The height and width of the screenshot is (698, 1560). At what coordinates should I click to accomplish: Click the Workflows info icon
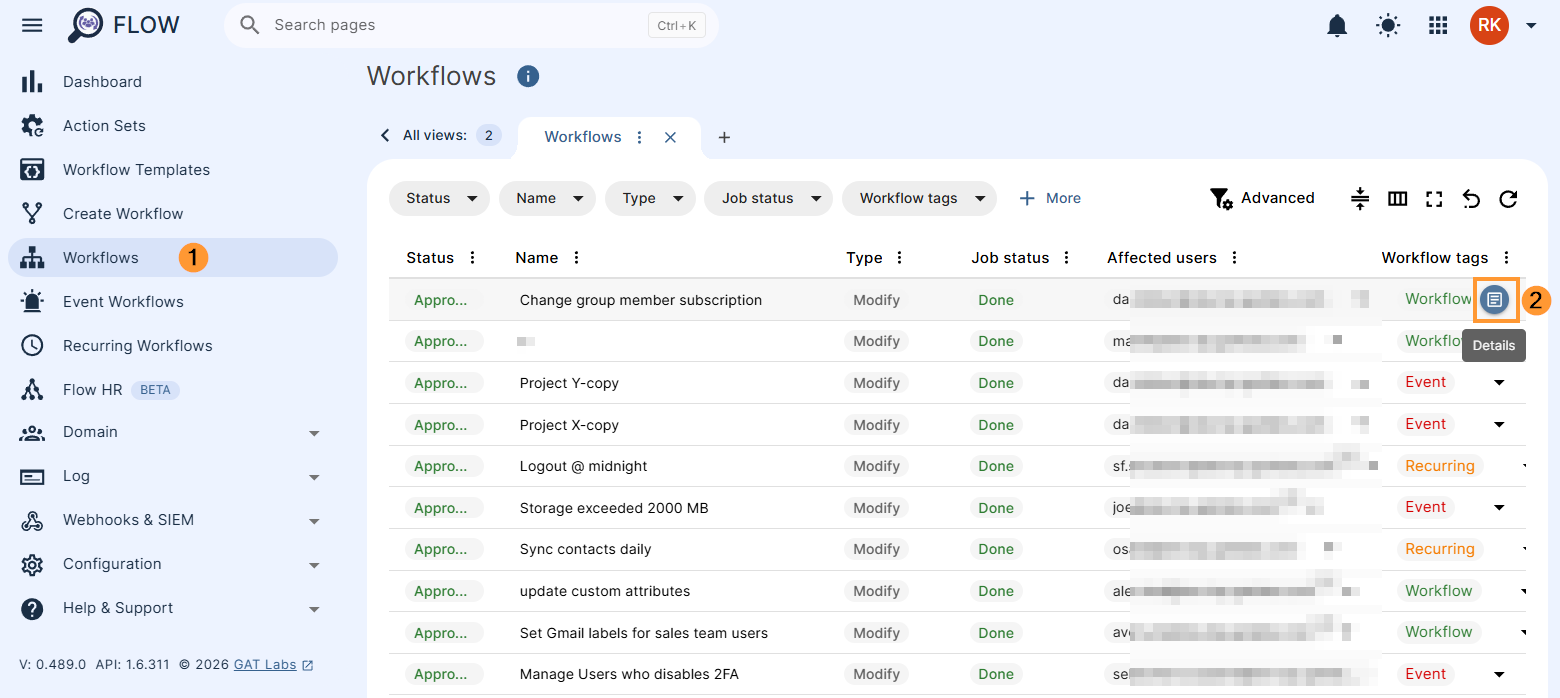click(x=528, y=76)
